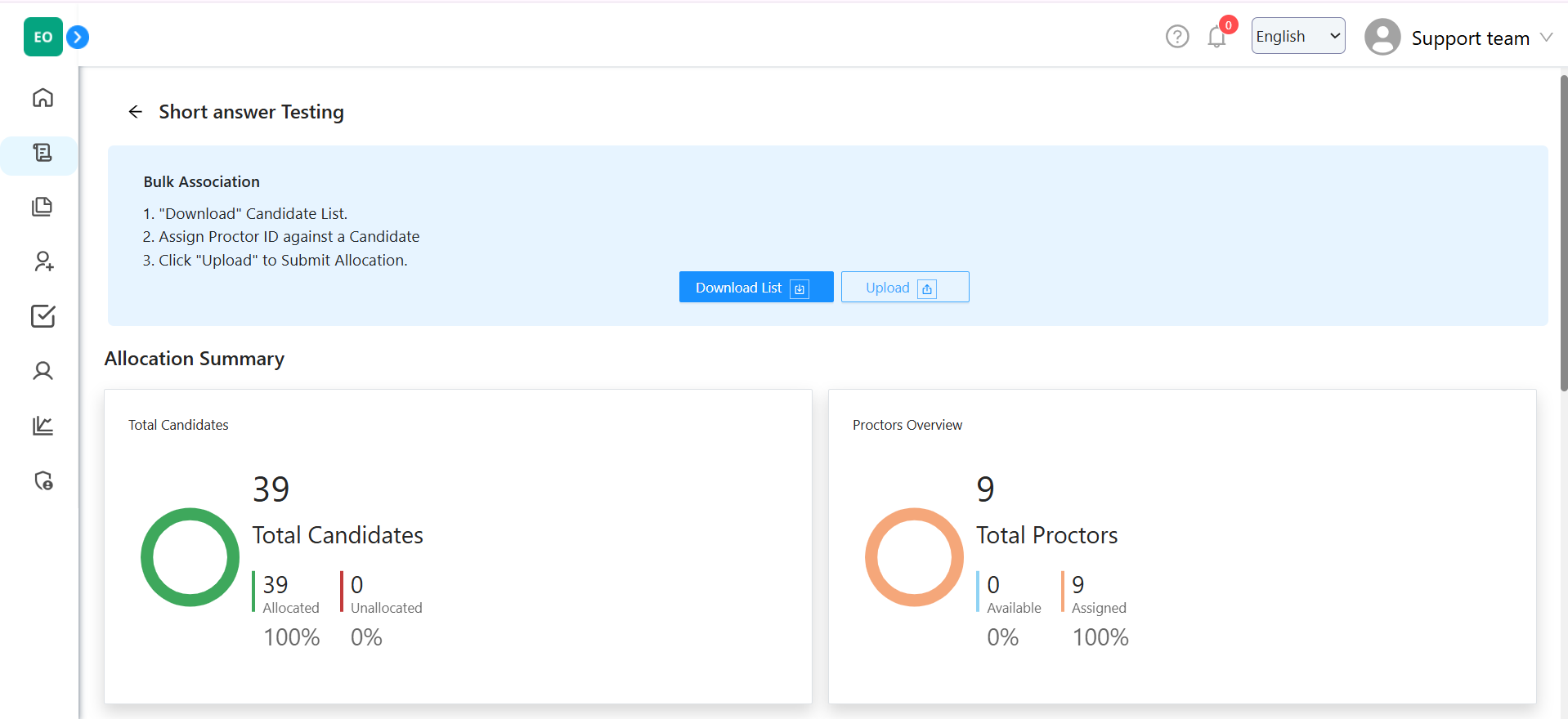
Task: Go back using arrow beside Short answer Testing
Action: (136, 112)
